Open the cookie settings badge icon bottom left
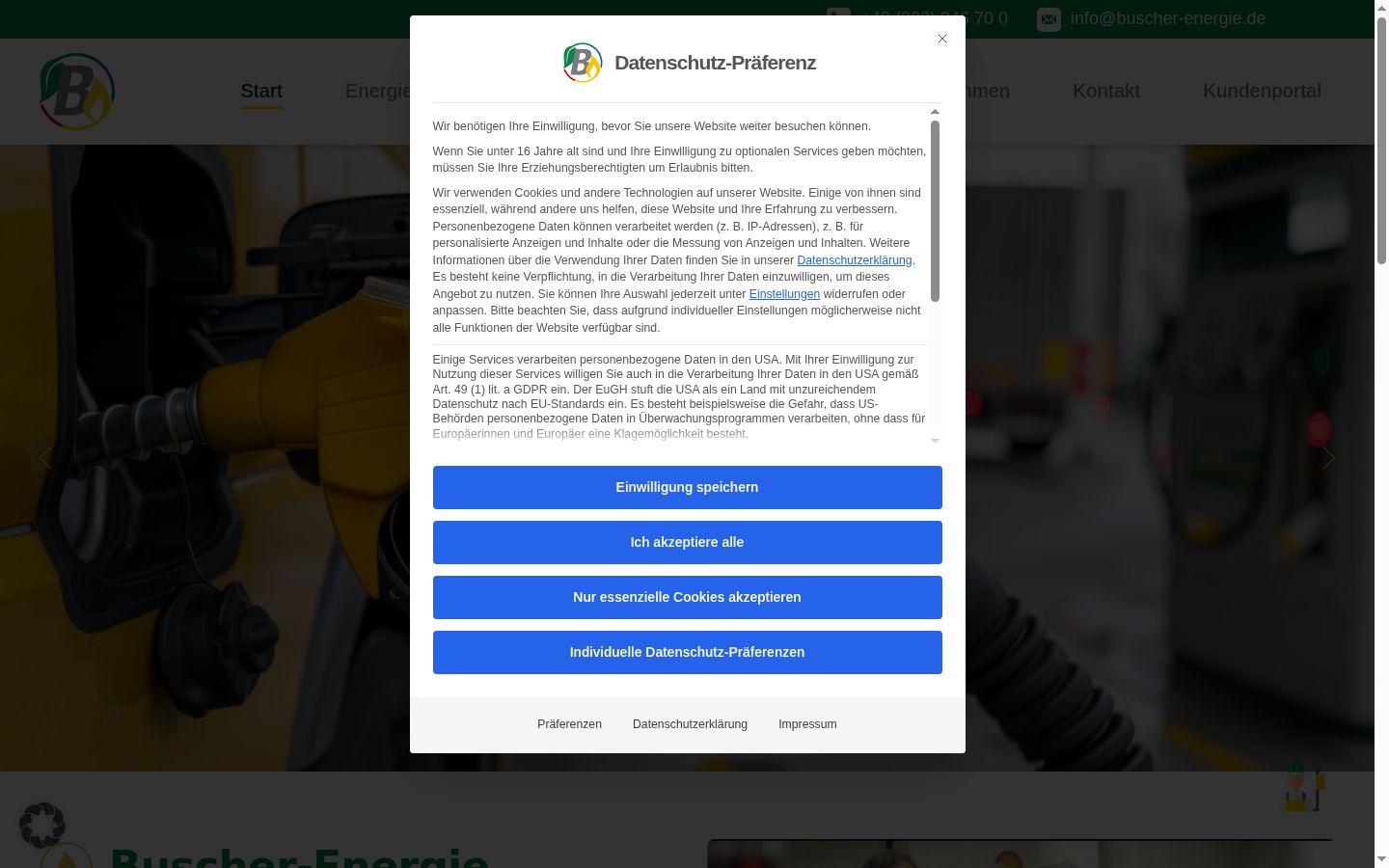The width and height of the screenshot is (1389, 868). click(42, 826)
